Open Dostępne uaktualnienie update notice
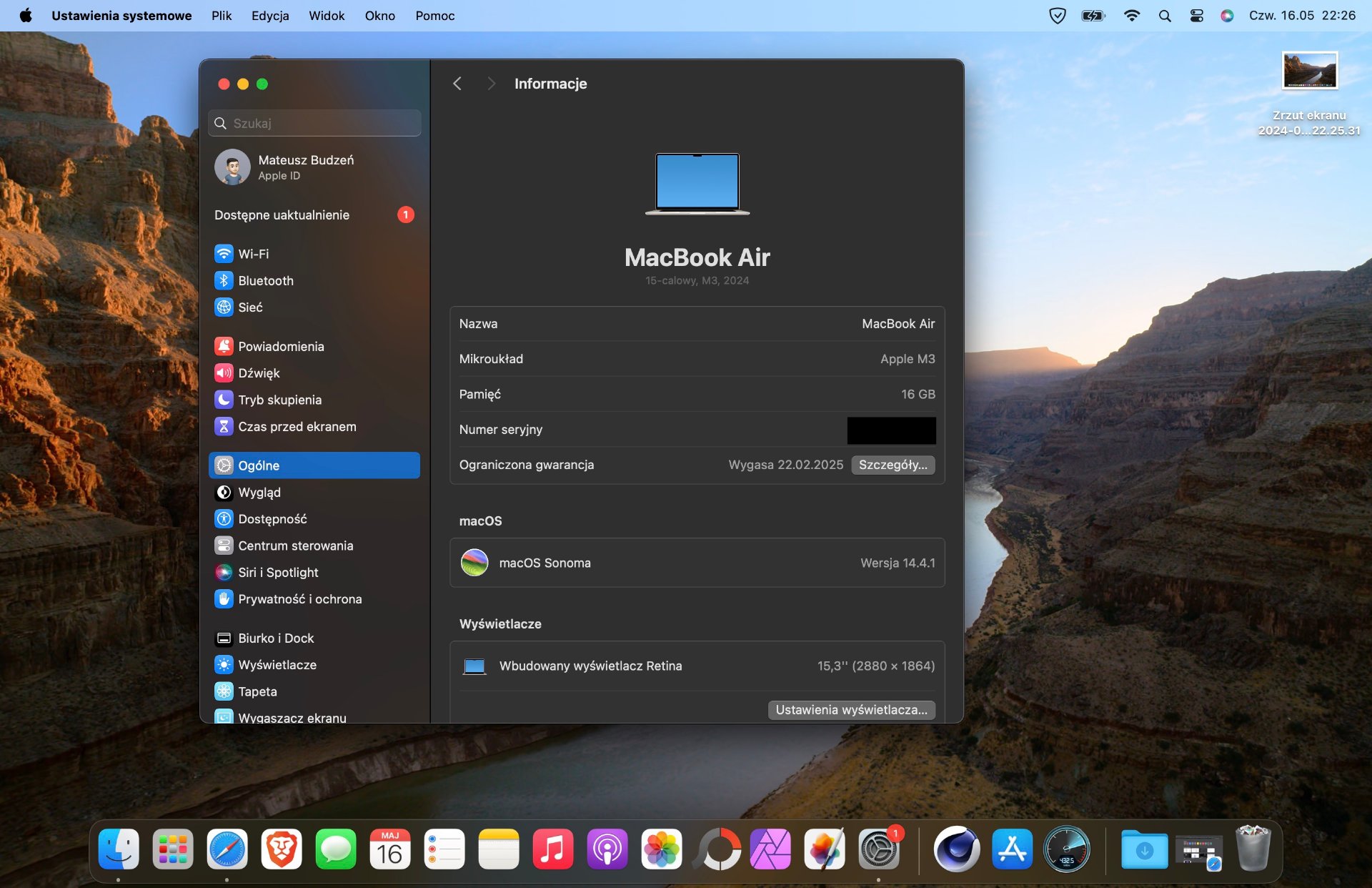1372x888 pixels. 314,215
